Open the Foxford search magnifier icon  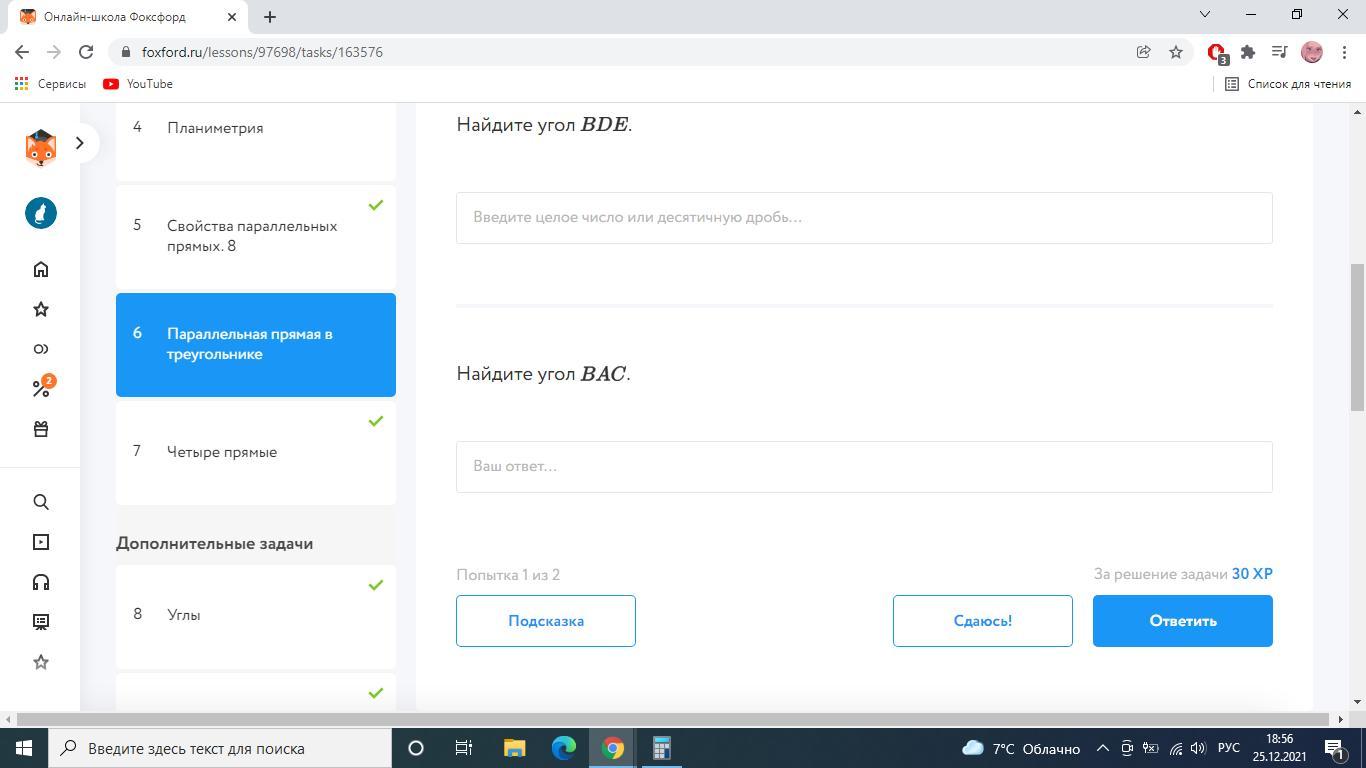[41, 502]
